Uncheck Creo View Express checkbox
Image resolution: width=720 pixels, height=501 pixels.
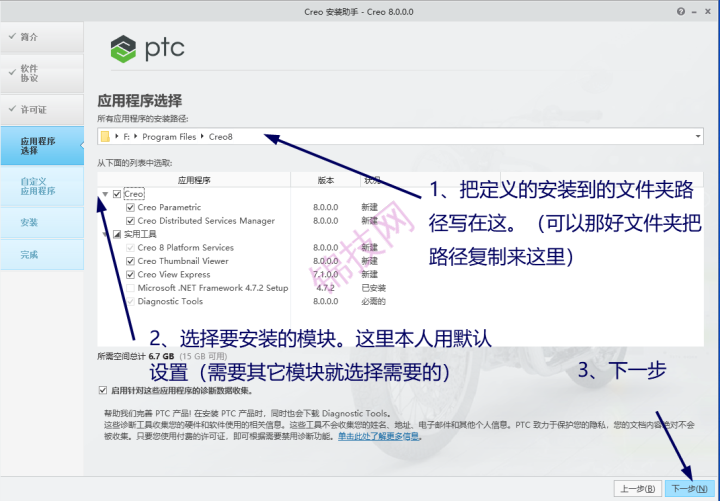(x=130, y=275)
